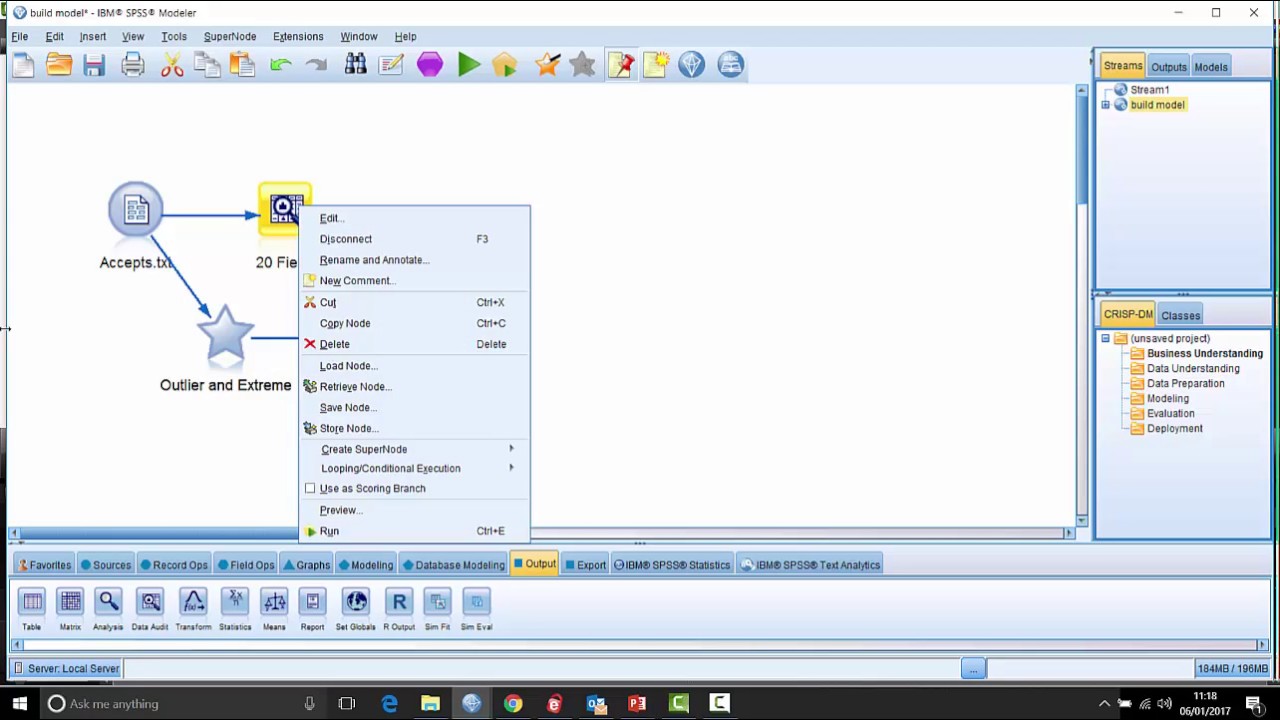Expand Looping/Conditional Execution submenu
The height and width of the screenshot is (720, 1280).
[x=415, y=468]
